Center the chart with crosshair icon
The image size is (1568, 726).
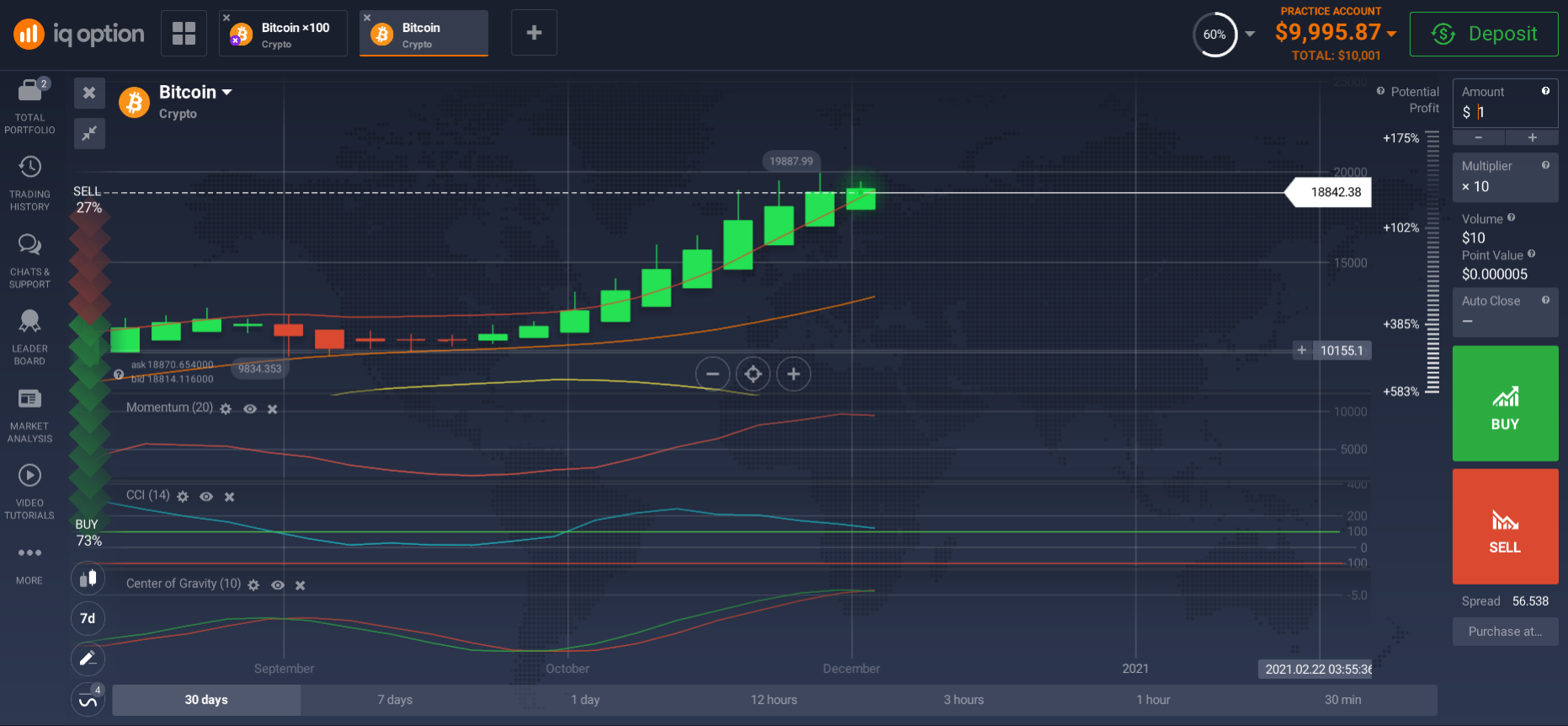coord(753,374)
